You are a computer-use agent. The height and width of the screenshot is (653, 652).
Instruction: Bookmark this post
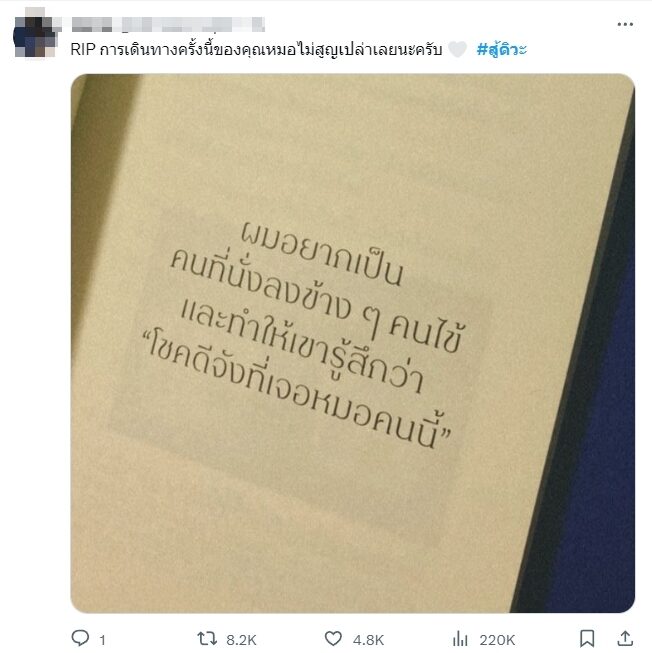click(x=587, y=638)
